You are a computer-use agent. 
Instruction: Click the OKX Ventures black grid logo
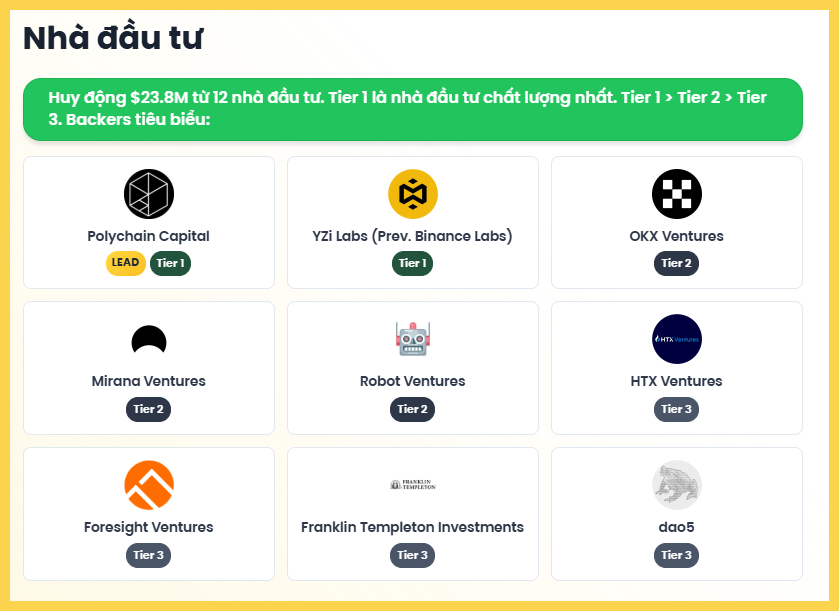pos(676,193)
